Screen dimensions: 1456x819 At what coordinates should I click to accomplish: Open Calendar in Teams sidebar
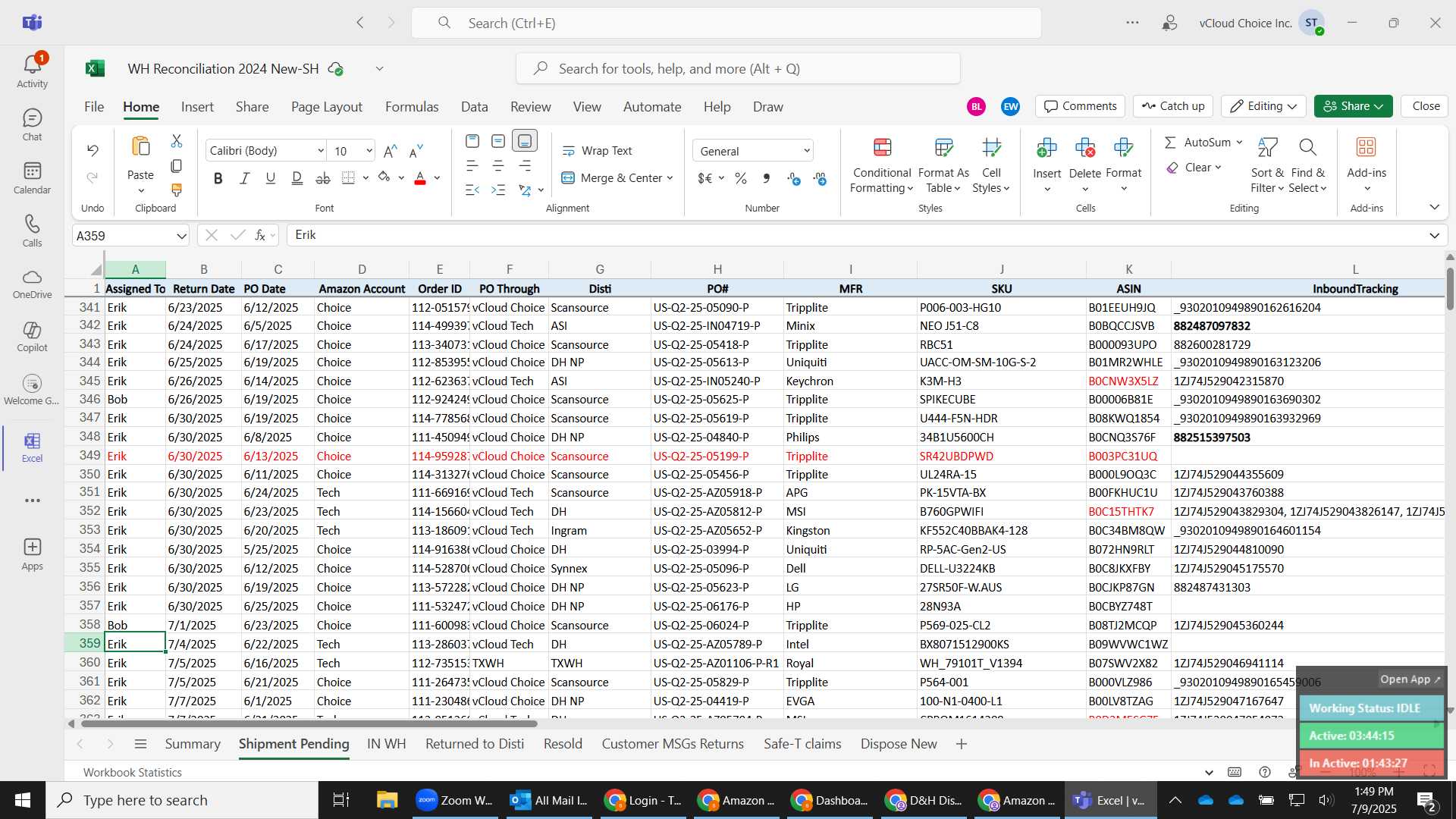coord(32,178)
